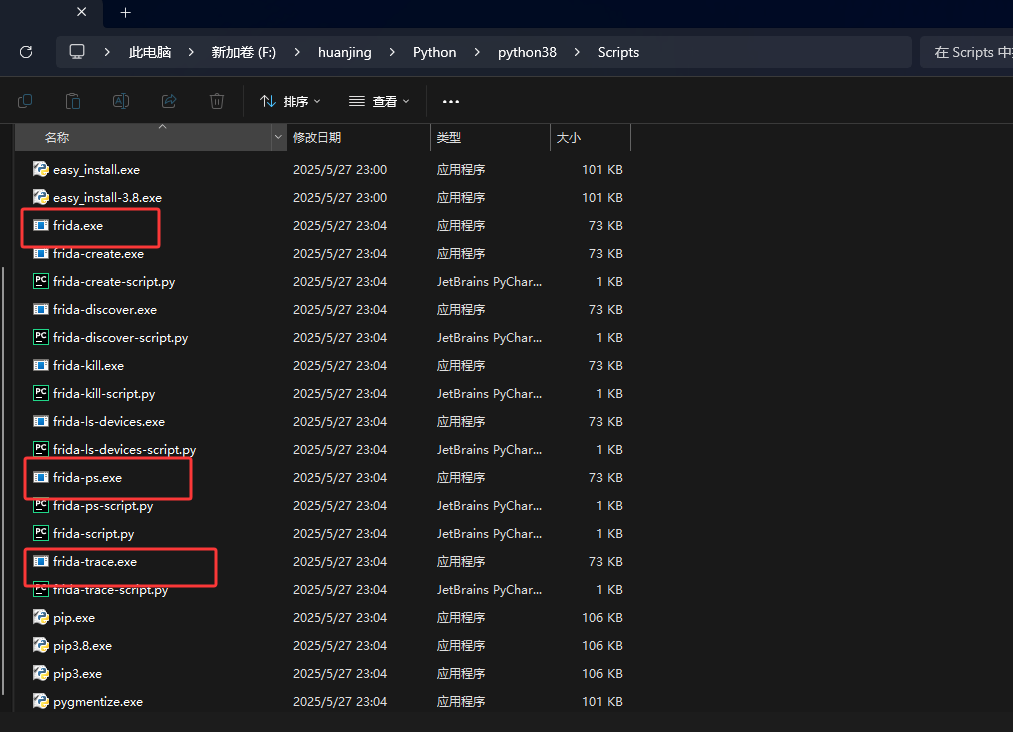Click the date 2025/5/27 23:00 for easy_install.exe

click(x=340, y=169)
